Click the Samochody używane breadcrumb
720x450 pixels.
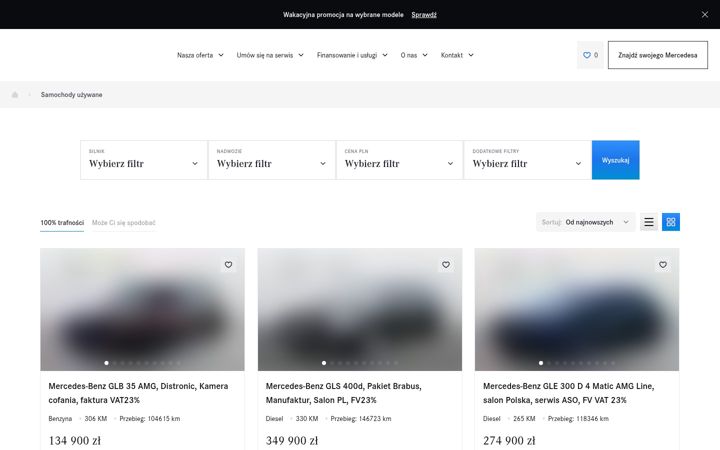[71, 95]
